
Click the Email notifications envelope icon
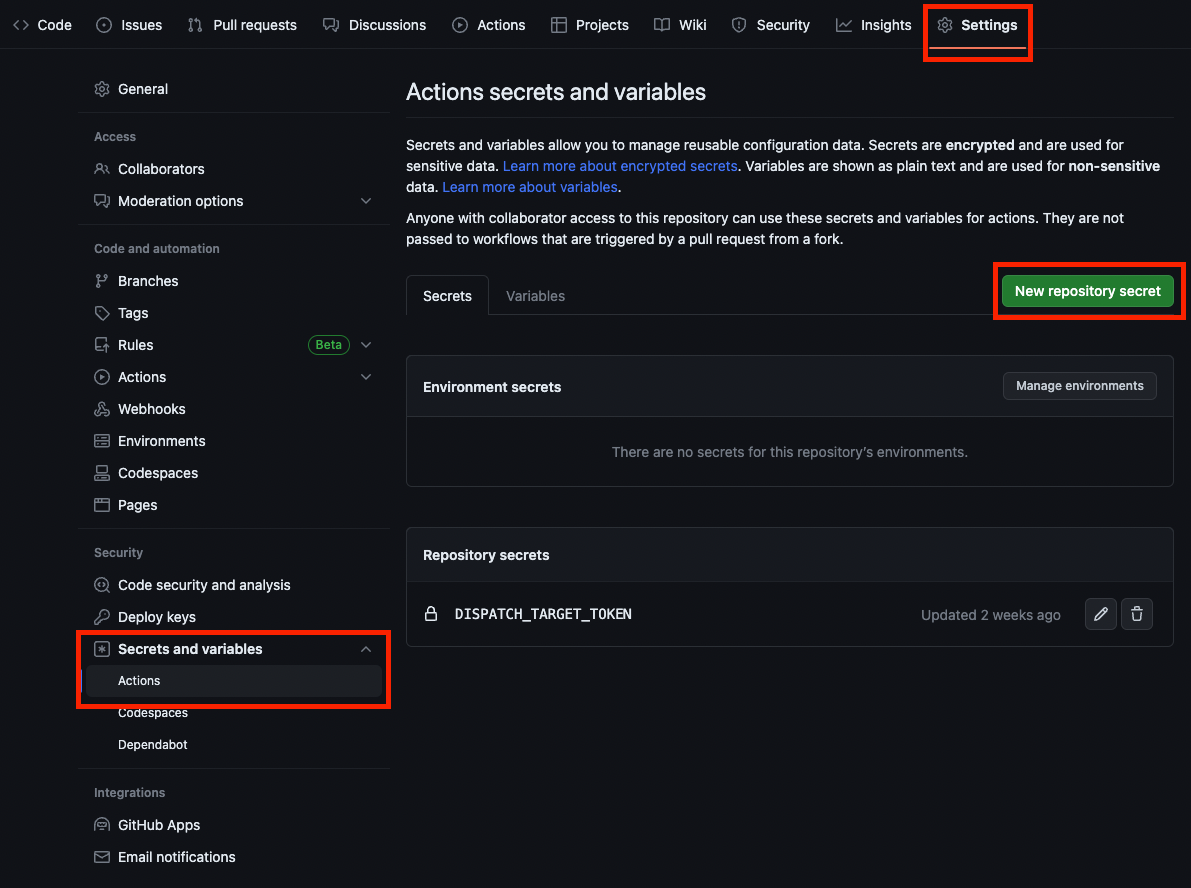[102, 857]
